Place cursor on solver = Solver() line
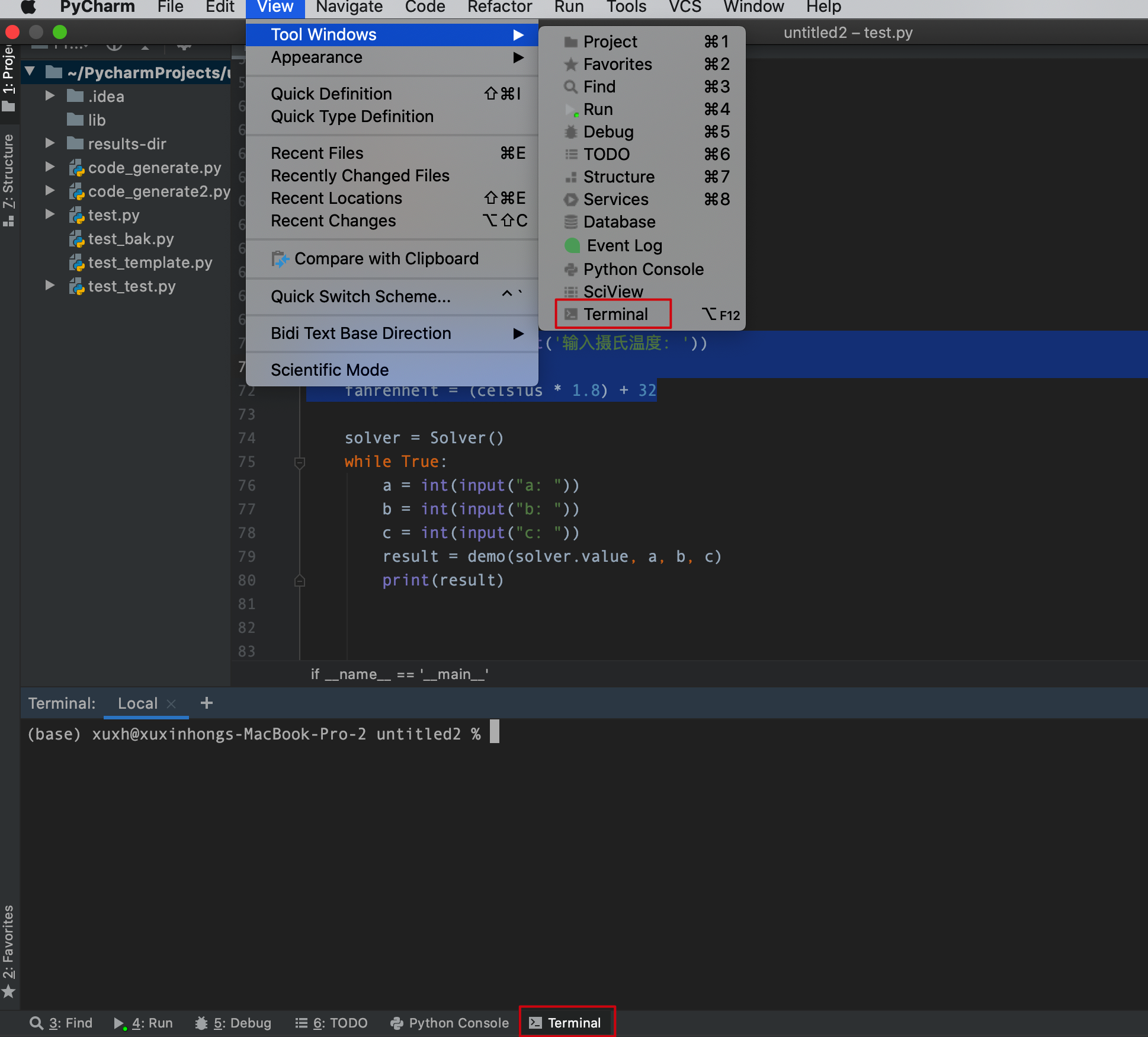 pos(424,438)
